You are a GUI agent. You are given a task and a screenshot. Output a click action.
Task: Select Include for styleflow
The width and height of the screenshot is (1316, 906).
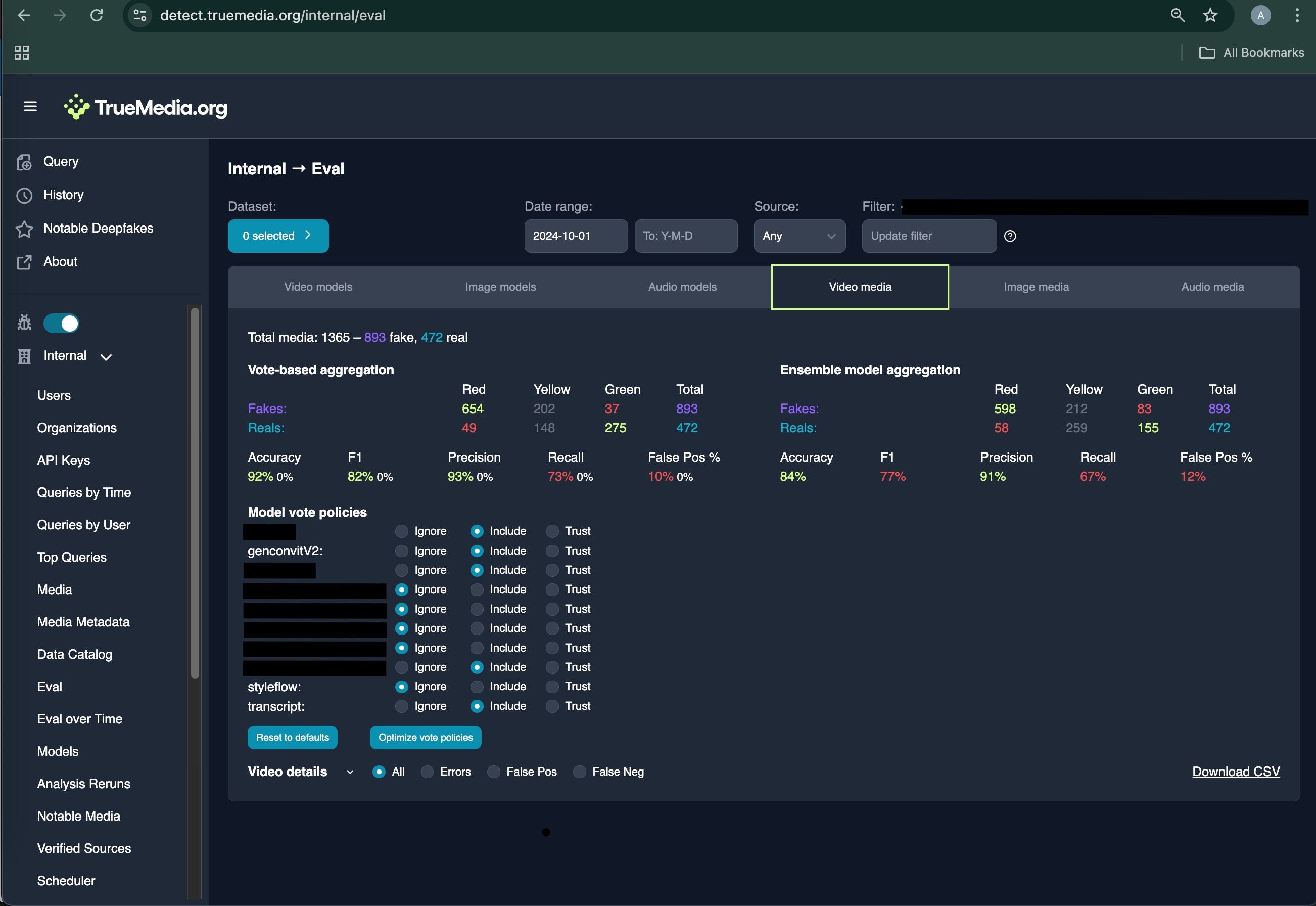[x=477, y=686]
